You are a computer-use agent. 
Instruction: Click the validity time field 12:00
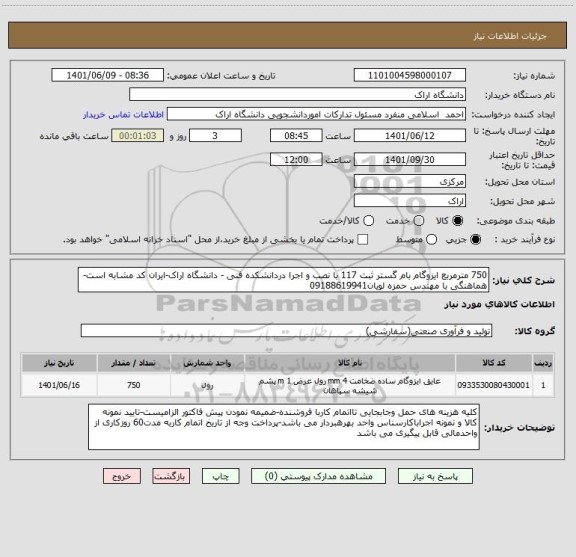pos(296,159)
